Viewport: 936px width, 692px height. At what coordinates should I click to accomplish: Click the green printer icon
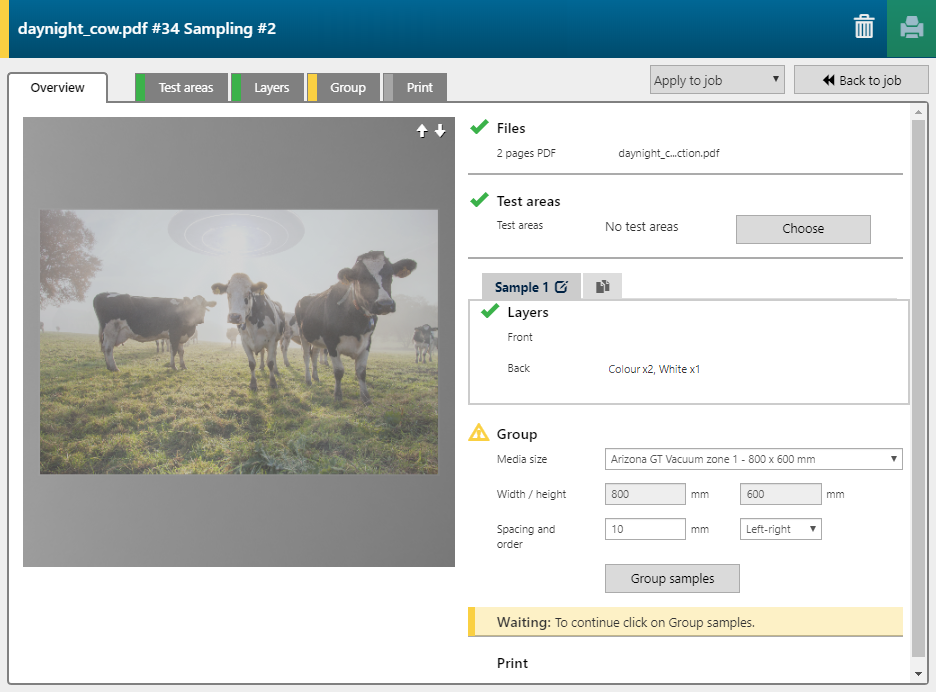tap(912, 28)
